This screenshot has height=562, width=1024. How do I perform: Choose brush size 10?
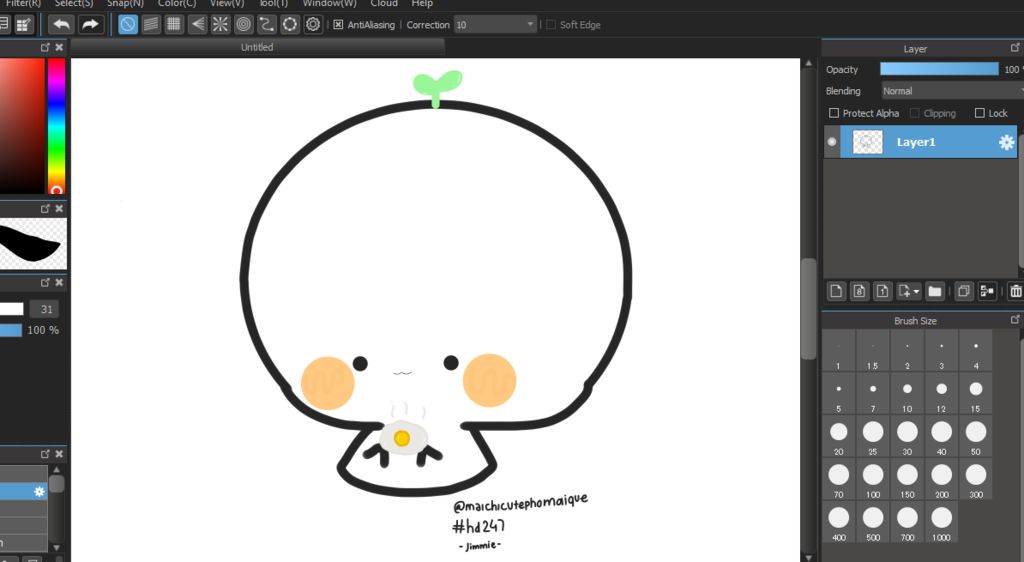point(907,394)
